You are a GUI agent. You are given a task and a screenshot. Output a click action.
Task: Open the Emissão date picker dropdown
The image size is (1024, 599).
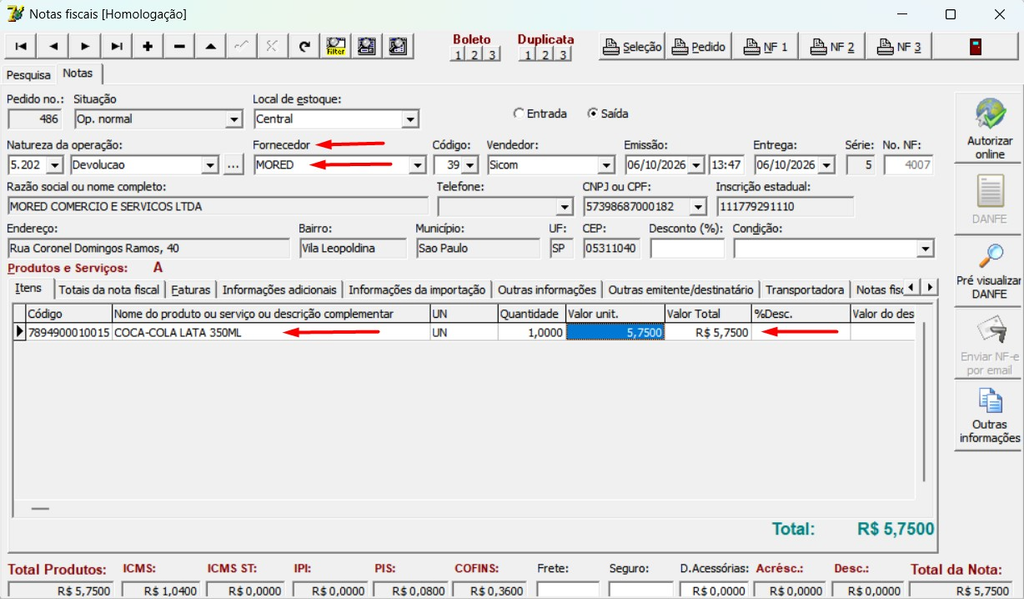[x=696, y=165]
